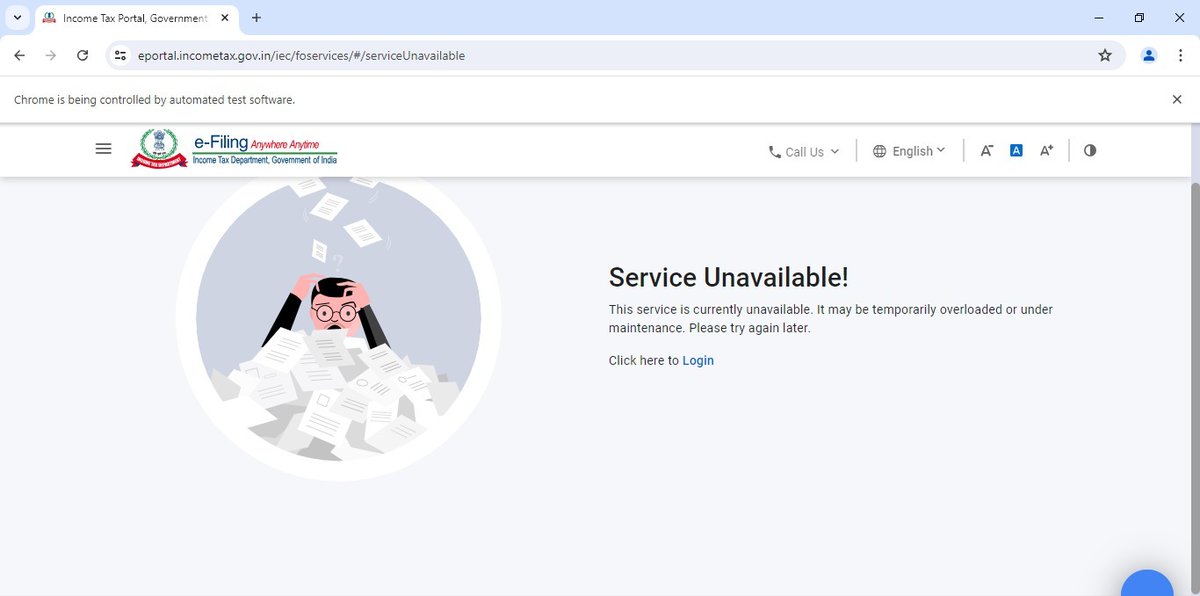Follow the Login link

698,361
